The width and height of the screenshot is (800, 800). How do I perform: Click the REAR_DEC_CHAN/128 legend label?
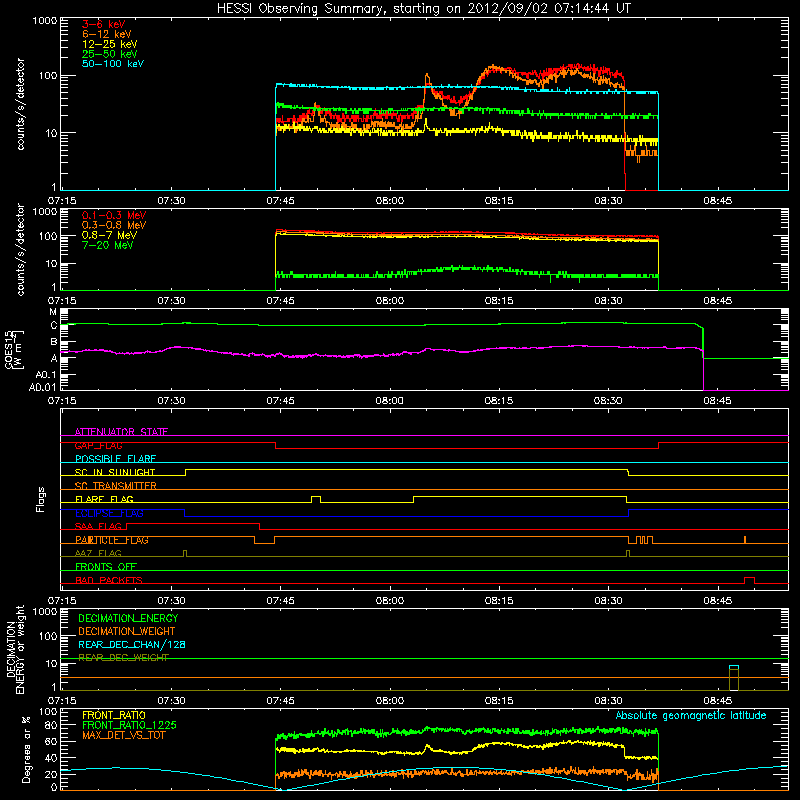pos(132,644)
